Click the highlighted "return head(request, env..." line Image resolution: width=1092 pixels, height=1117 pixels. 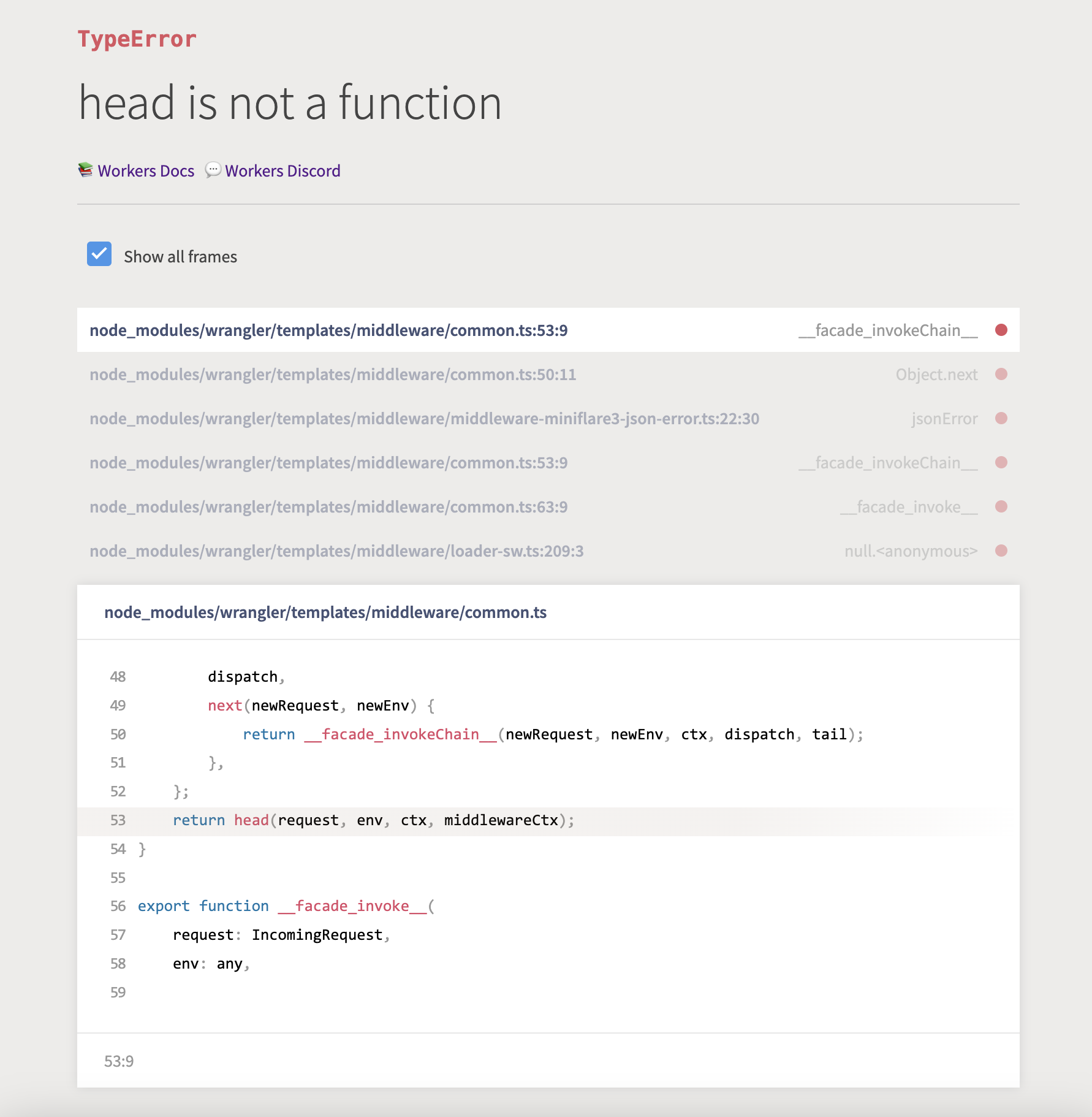point(548,820)
